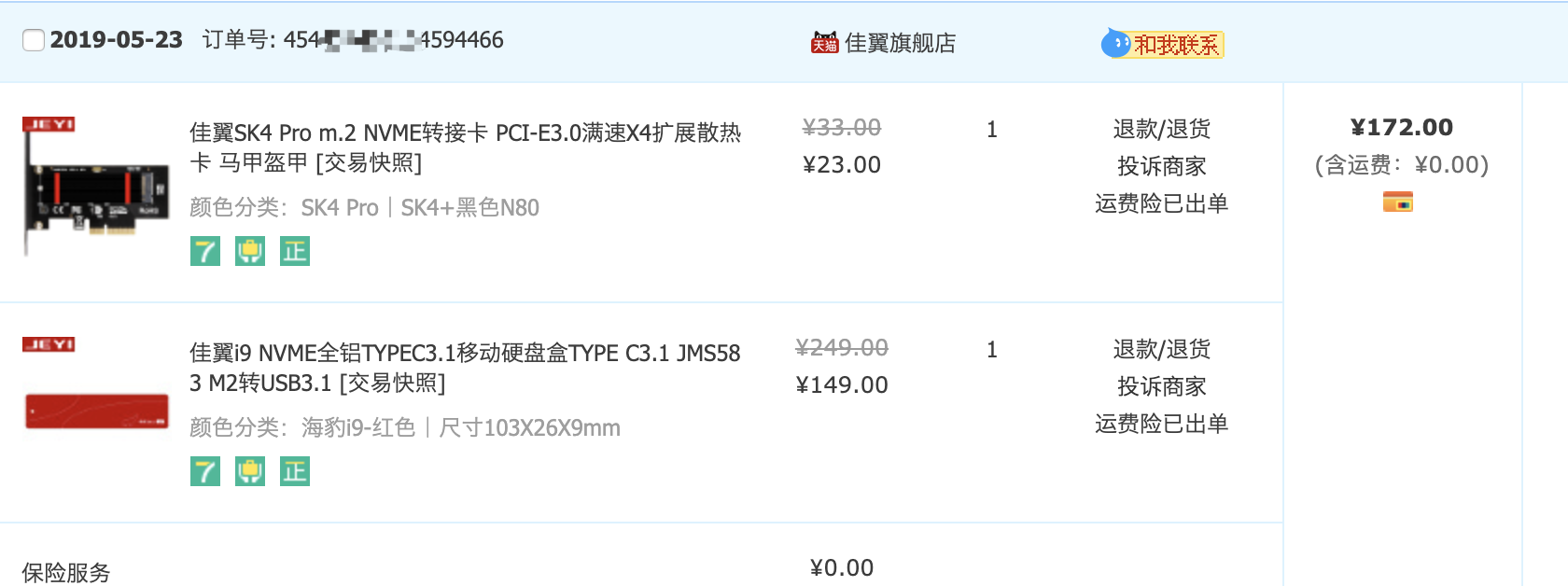The width and height of the screenshot is (1568, 586).
Task: Click the 7-day return icon under i9 enclosure
Action: tap(205, 471)
